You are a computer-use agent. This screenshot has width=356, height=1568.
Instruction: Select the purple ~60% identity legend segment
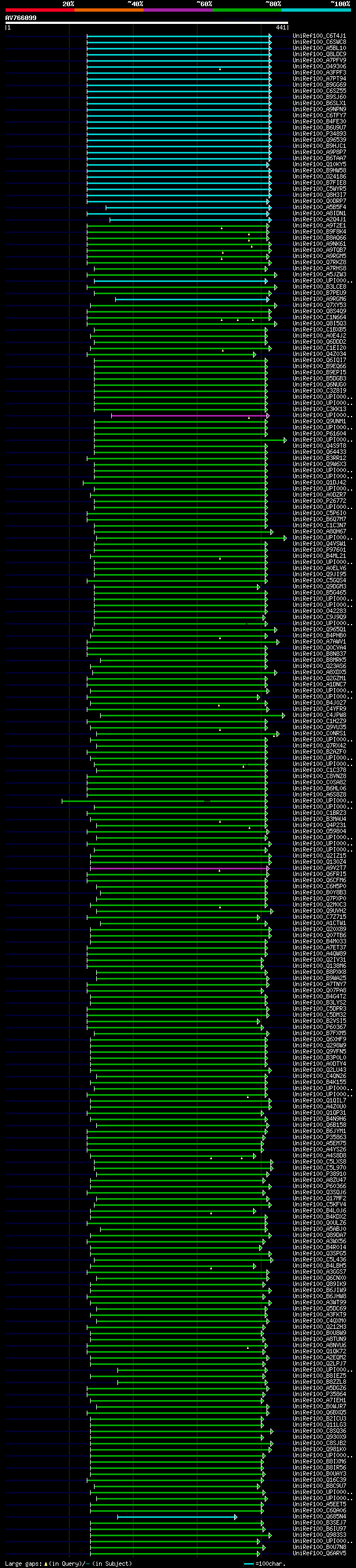[179, 10]
